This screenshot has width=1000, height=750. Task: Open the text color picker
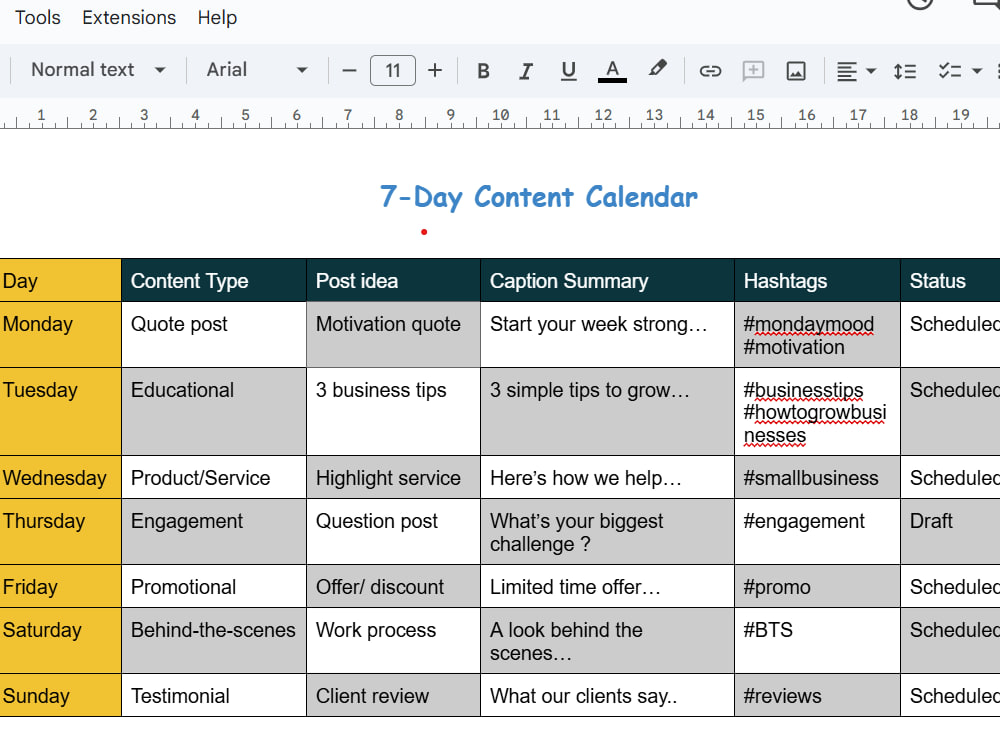click(x=612, y=71)
